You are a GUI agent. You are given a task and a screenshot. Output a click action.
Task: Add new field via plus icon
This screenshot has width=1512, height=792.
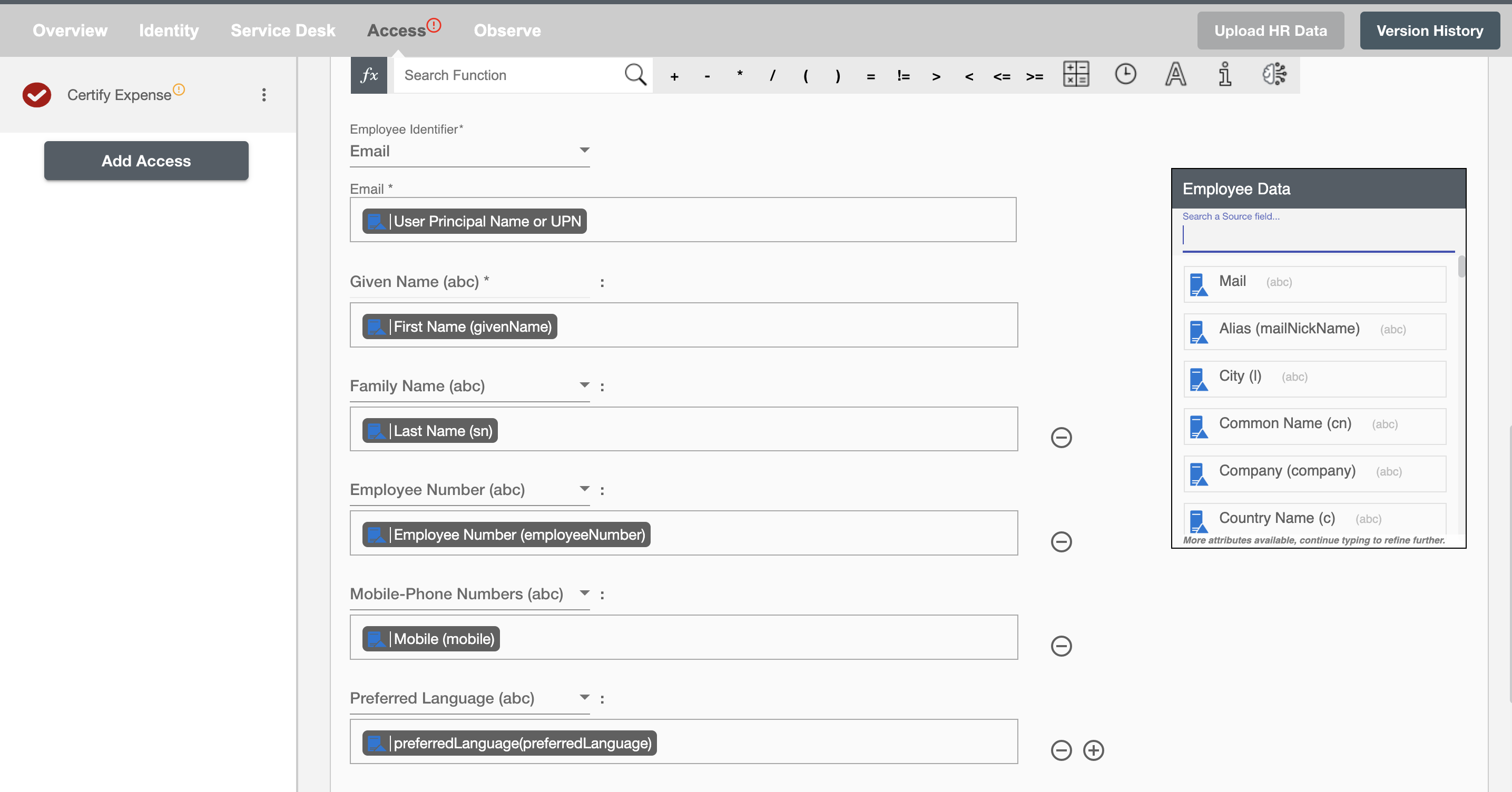pyautogui.click(x=1094, y=750)
